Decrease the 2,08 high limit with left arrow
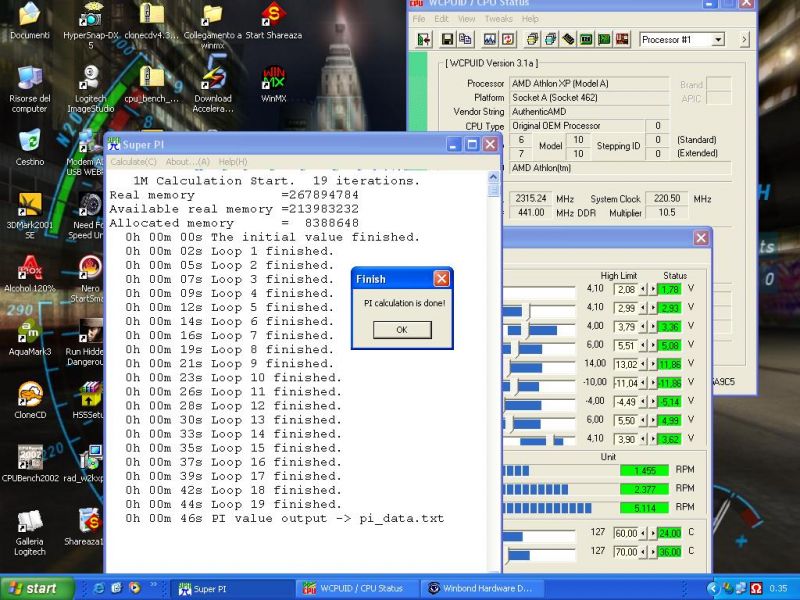Screen dimensions: 800x600 (643, 290)
